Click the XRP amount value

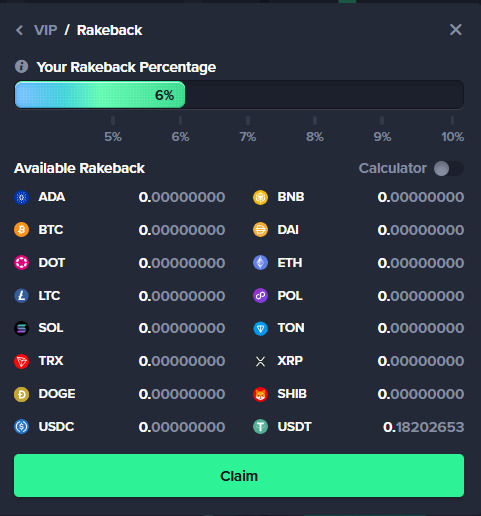point(421,361)
